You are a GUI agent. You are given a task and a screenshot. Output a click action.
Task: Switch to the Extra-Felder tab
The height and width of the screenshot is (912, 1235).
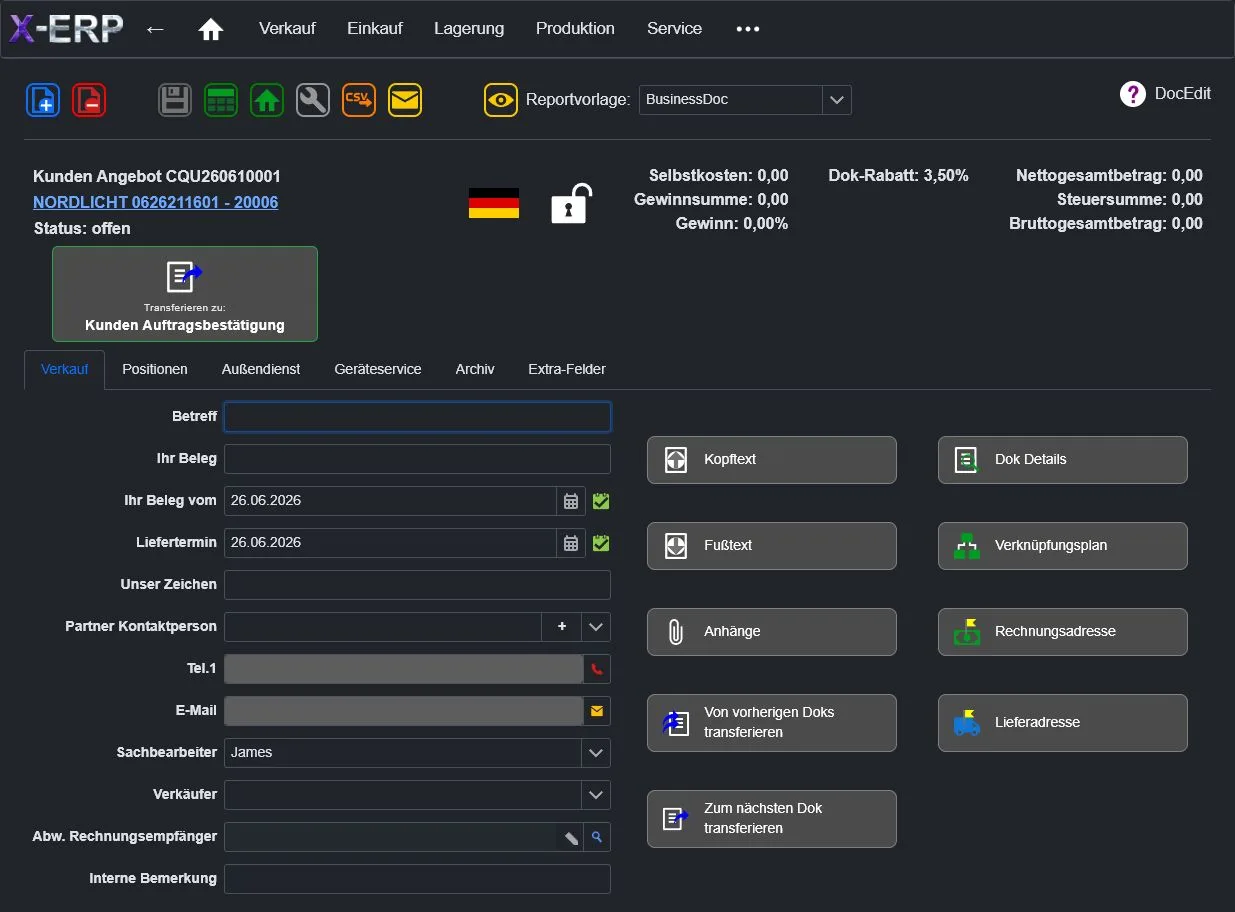(567, 369)
